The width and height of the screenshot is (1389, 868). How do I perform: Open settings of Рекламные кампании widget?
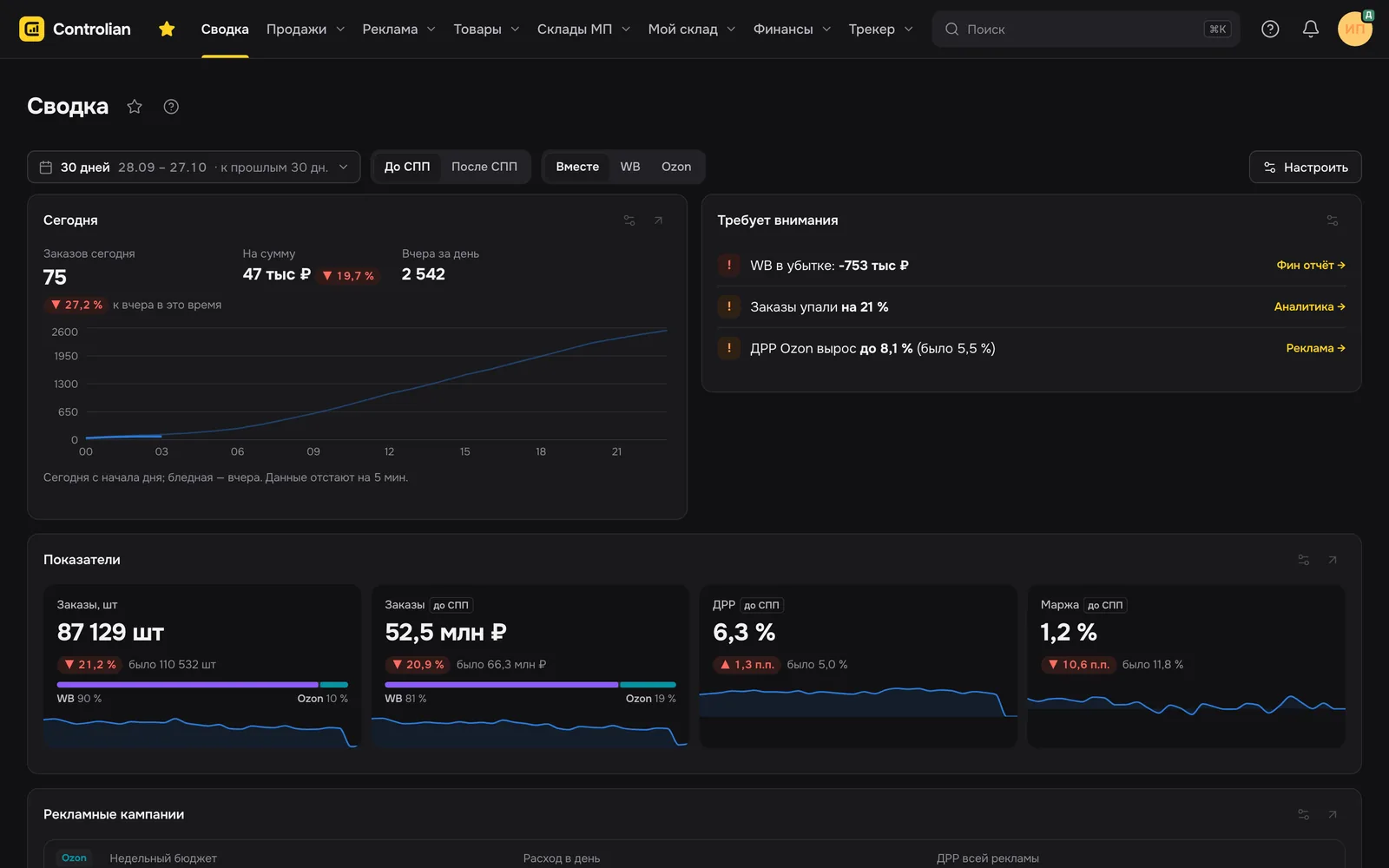[x=1303, y=814]
